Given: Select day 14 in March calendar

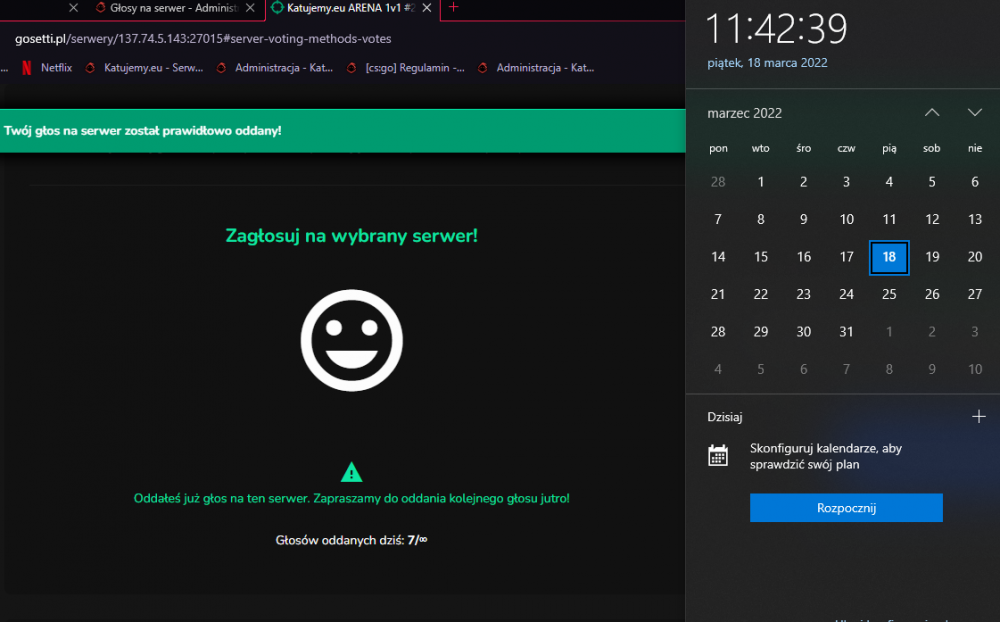Looking at the screenshot, I should (718, 257).
